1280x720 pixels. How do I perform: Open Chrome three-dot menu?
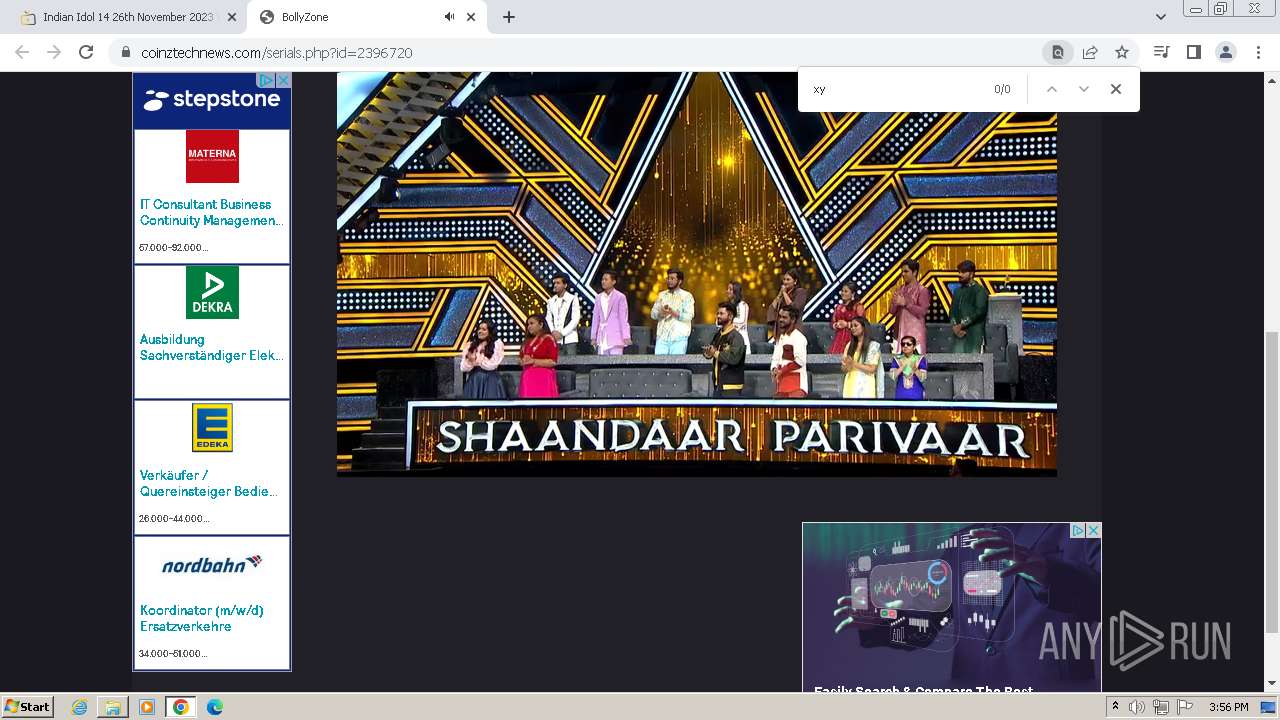(x=1258, y=53)
